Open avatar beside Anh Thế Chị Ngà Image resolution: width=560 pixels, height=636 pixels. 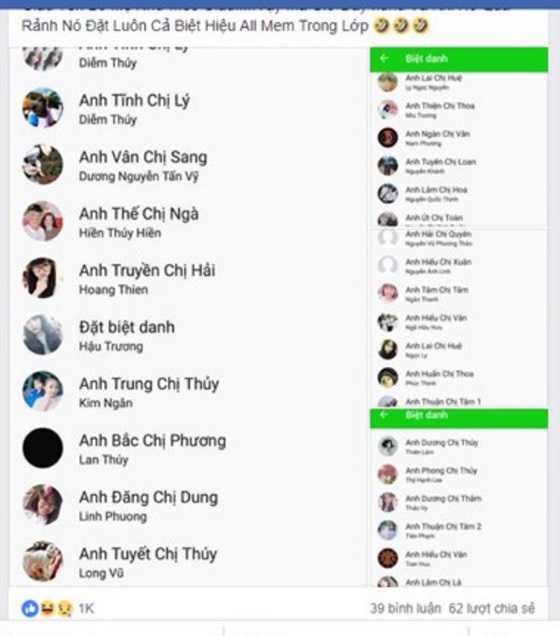point(43,221)
